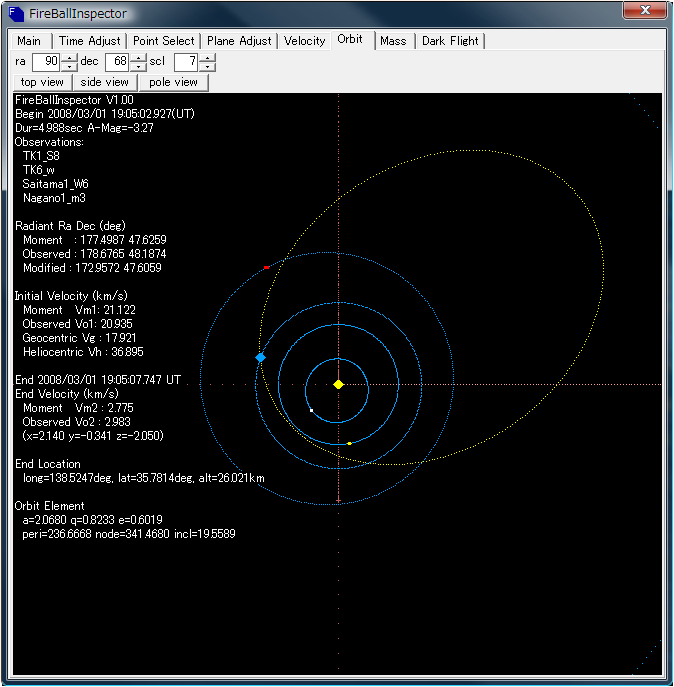The image size is (674, 687).
Task: Click the Moment radiant 177.4987 47.6259
Action: pyautogui.click(x=95, y=240)
